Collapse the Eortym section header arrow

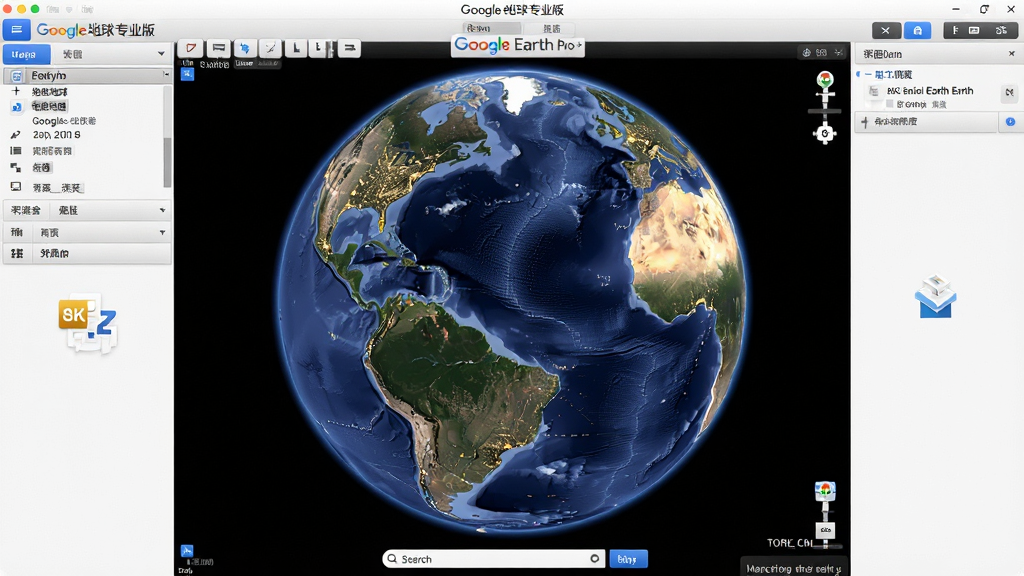[x=166, y=75]
